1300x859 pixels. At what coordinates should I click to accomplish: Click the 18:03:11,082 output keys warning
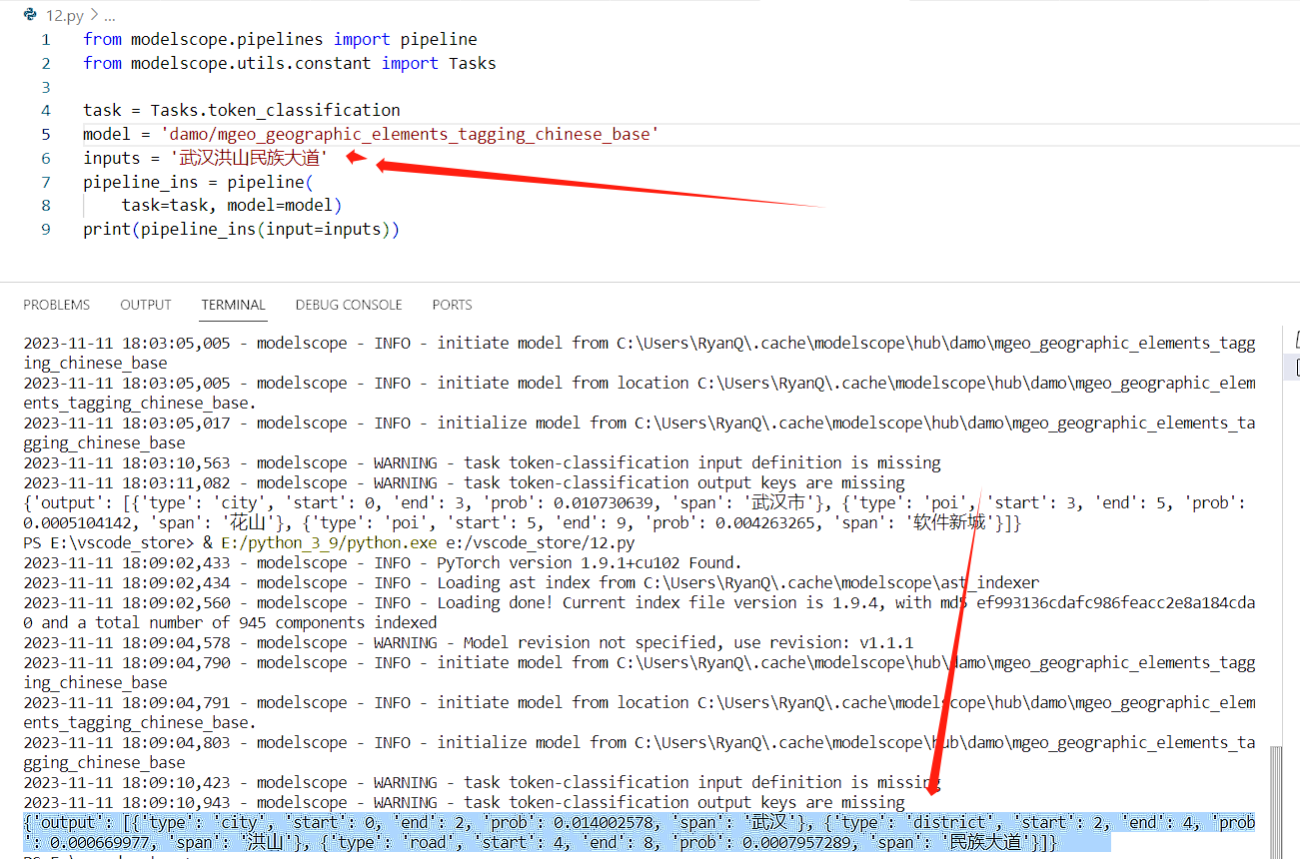click(464, 483)
